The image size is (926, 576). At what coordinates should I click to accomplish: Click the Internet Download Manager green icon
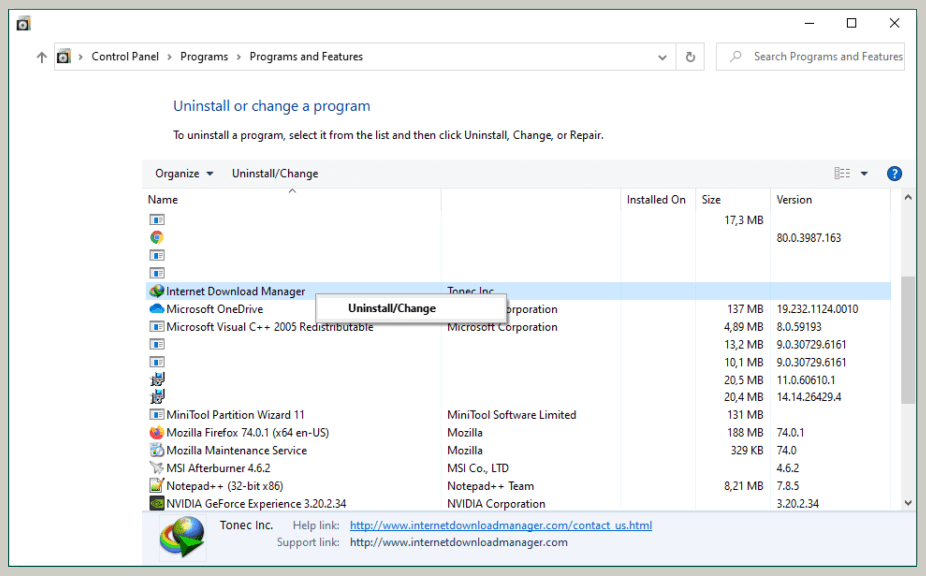(x=157, y=291)
